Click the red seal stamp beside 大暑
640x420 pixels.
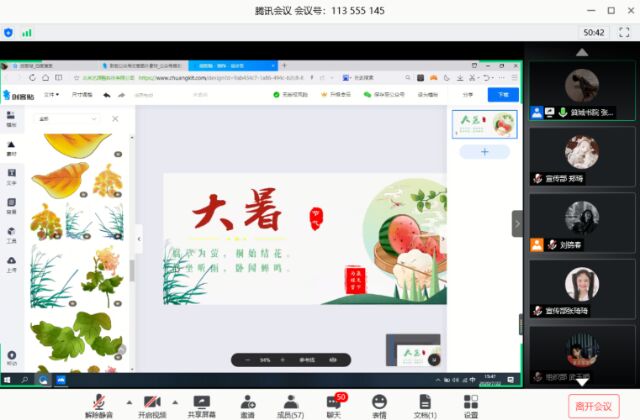point(316,218)
